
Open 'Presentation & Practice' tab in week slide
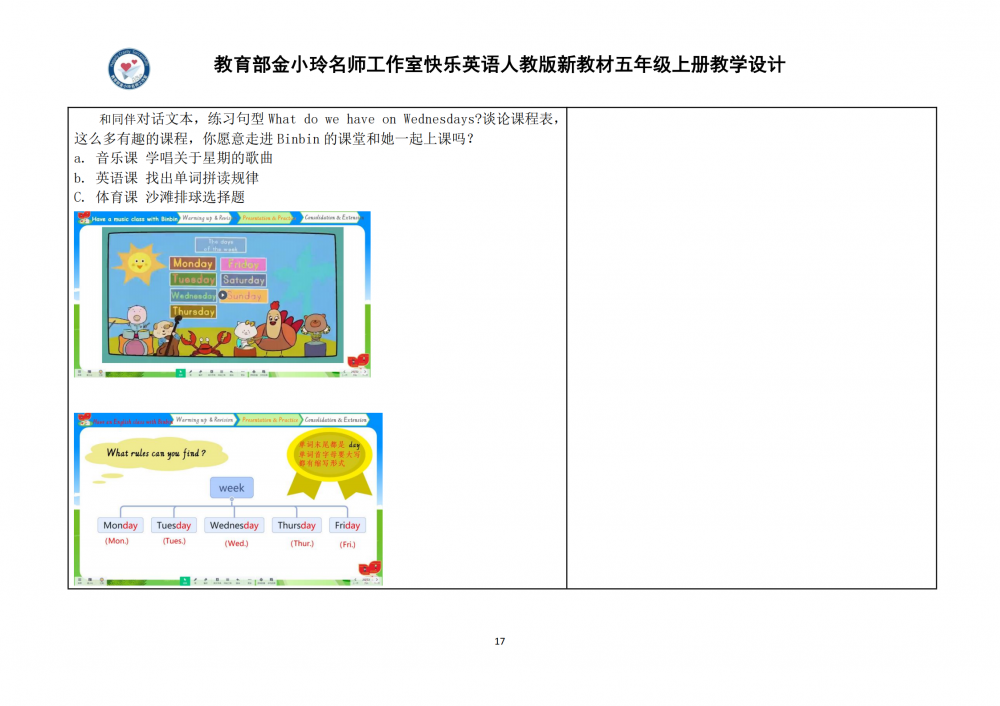[x=270, y=420]
